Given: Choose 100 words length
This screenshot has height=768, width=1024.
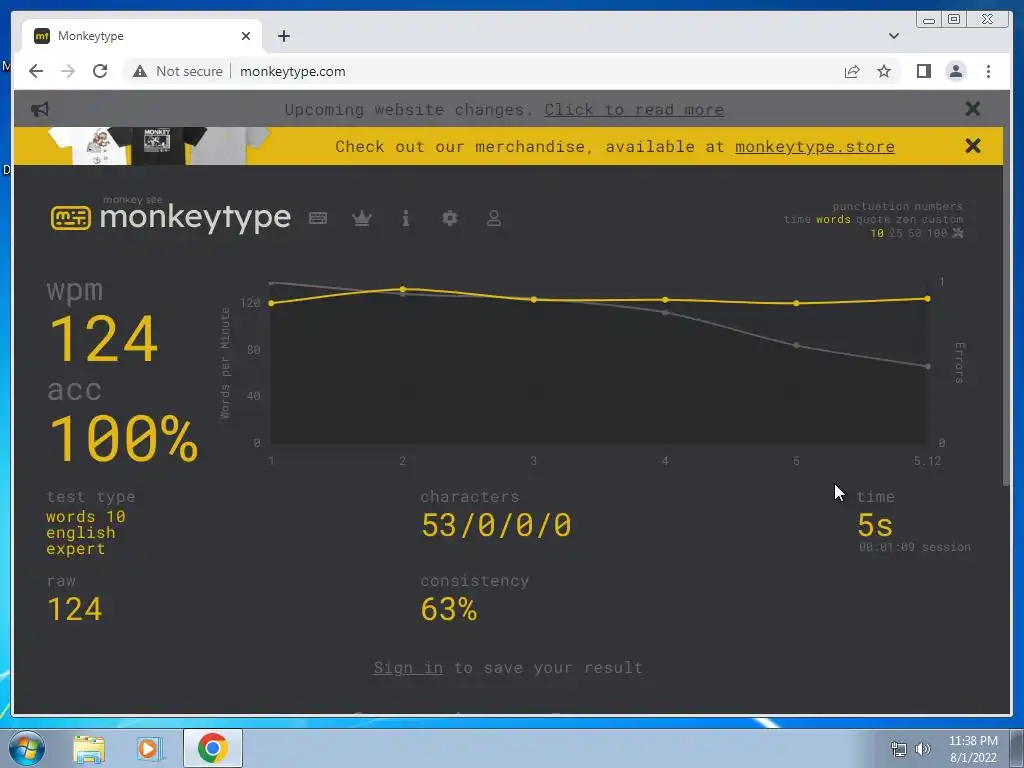Looking at the screenshot, I should click(937, 233).
